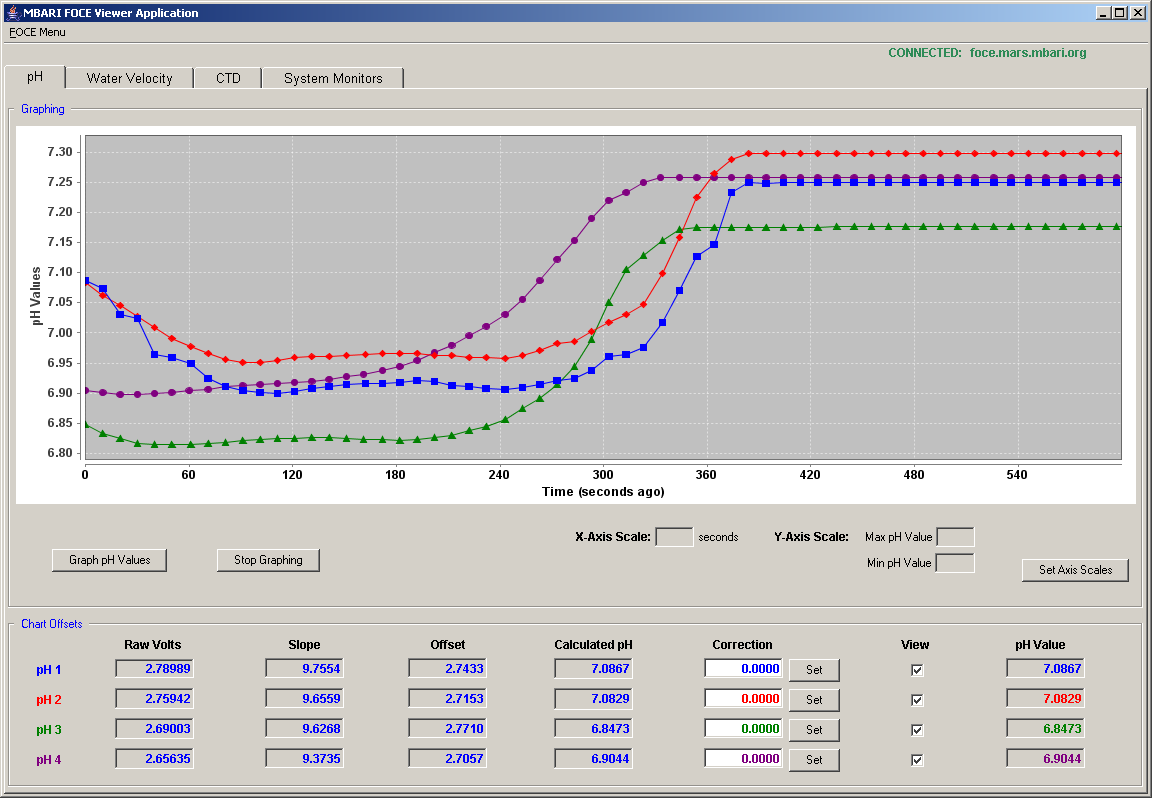Switch to the Water Velocity tab
The width and height of the screenshot is (1152, 798).
[129, 78]
